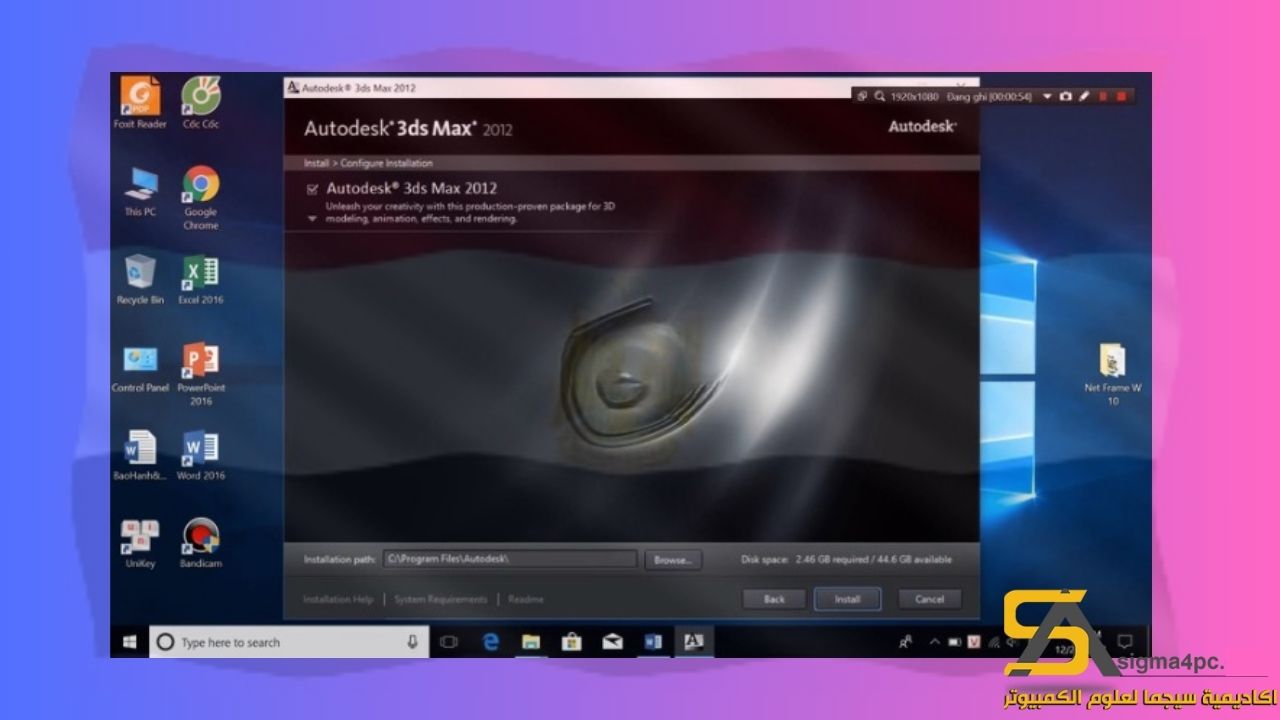Open the Word 2016 shortcut
Screen dimensions: 1280x720
pos(200,455)
